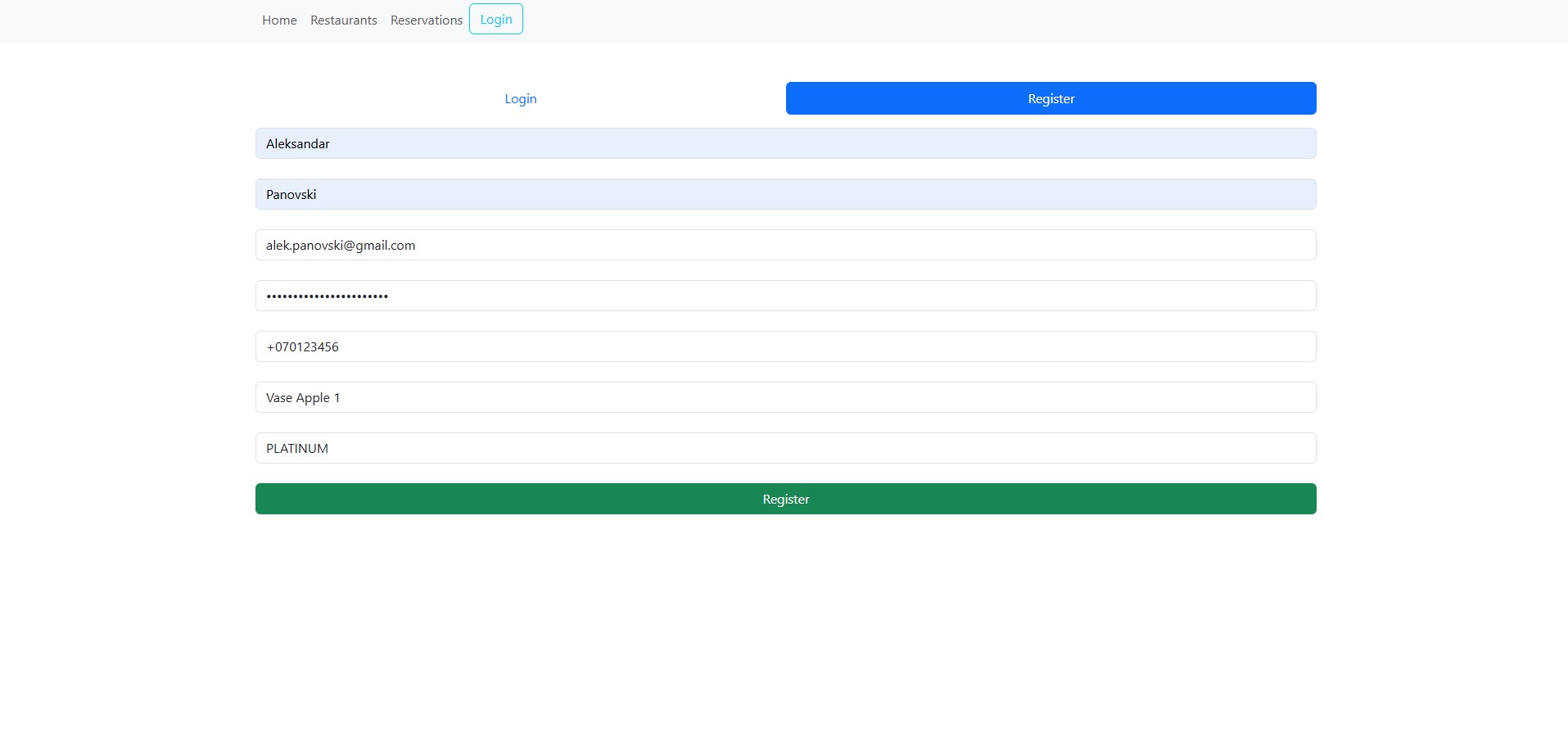Image resolution: width=1568 pixels, height=733 pixels.
Task: Place cursor after the phone number digits
Action: click(341, 347)
